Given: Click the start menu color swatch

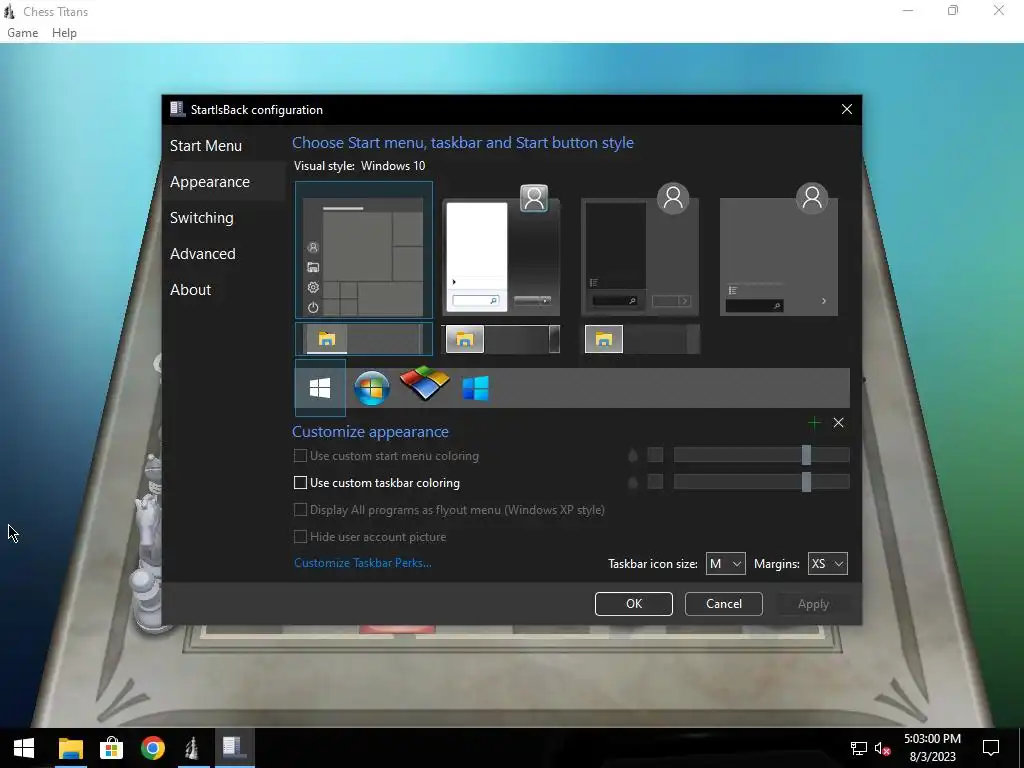Looking at the screenshot, I should tap(655, 455).
